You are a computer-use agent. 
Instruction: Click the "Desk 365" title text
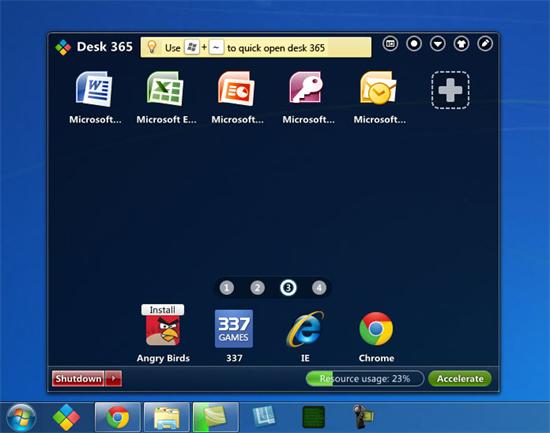point(105,47)
